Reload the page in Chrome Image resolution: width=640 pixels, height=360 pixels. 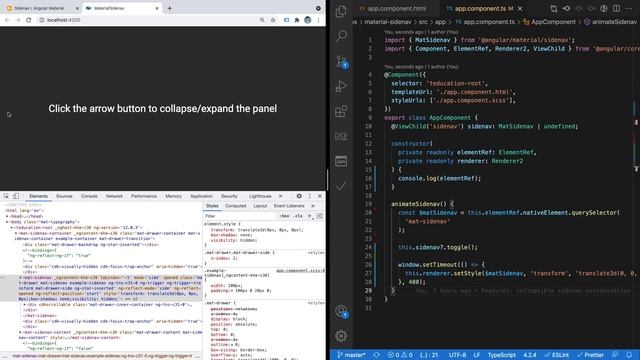pos(29,20)
